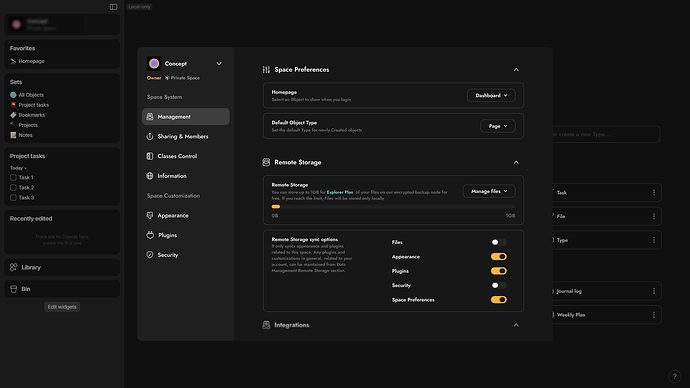The width and height of the screenshot is (690, 388).
Task: Open the Today filter dropdown
Action: (18, 168)
